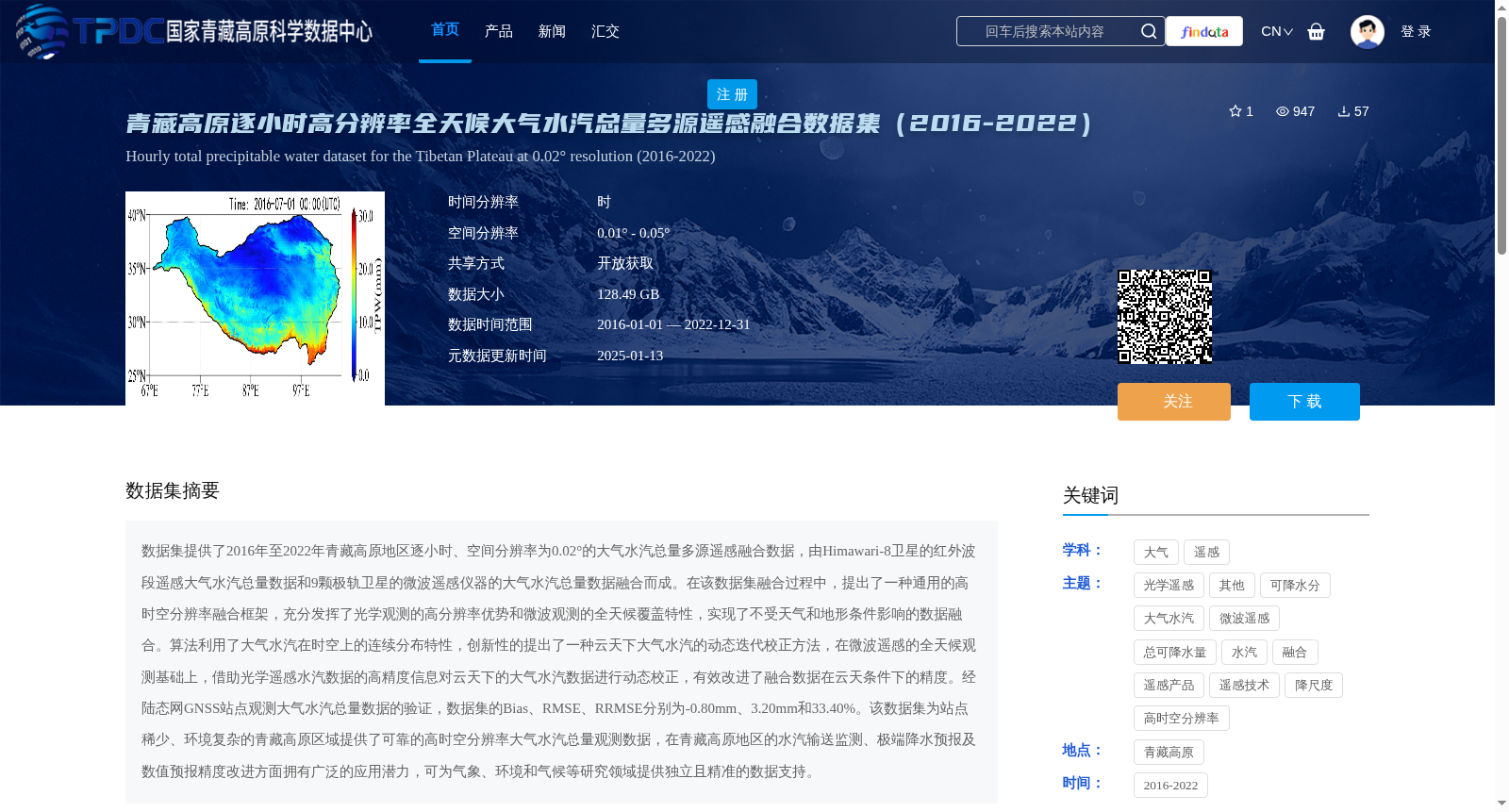Click the QR code image
The height and width of the screenshot is (812, 1509).
tap(1165, 317)
